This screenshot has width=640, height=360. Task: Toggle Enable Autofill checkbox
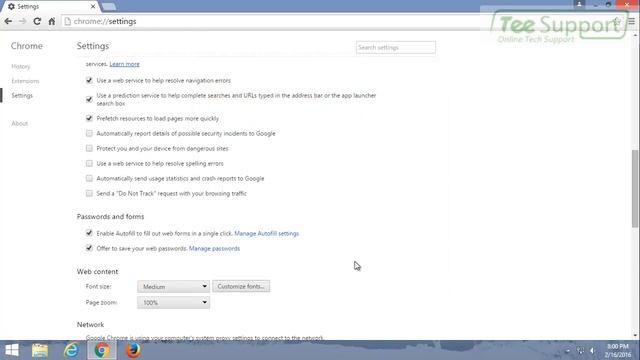click(x=89, y=233)
